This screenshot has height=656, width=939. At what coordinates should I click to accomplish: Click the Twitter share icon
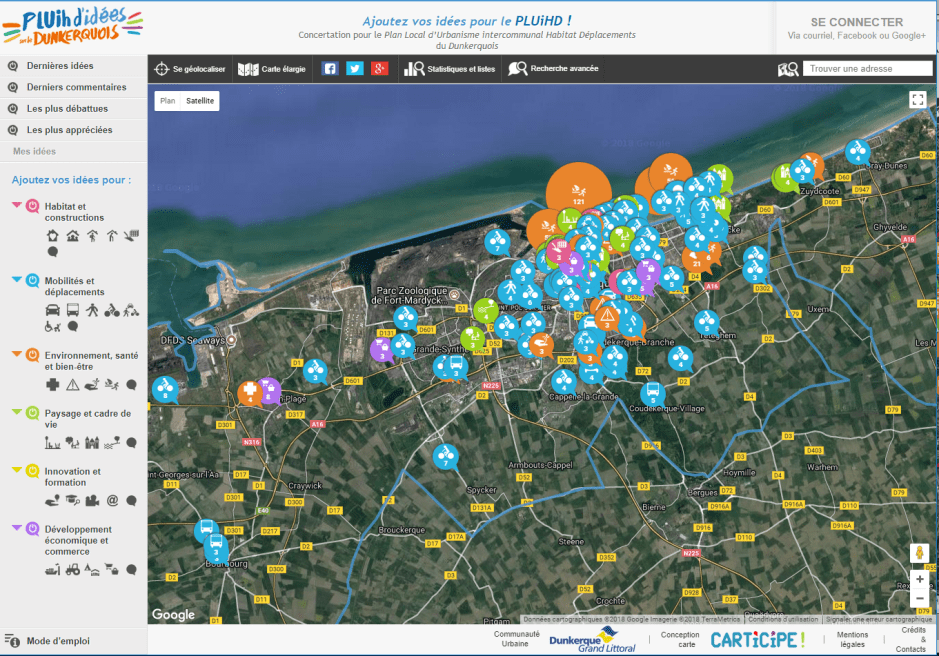point(355,69)
